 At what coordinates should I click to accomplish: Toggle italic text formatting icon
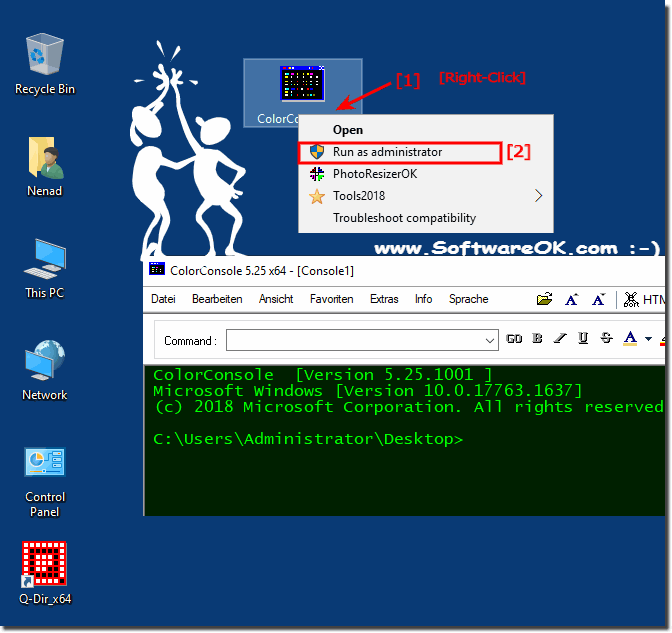[560, 338]
